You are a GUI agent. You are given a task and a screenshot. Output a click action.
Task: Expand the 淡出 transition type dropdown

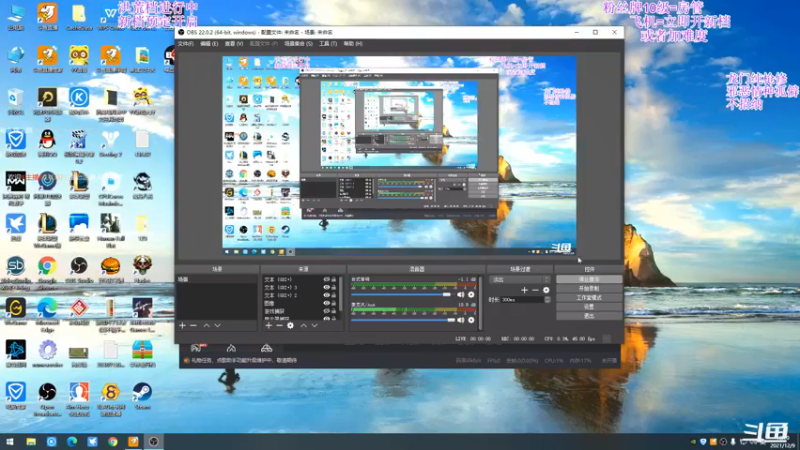pos(519,280)
